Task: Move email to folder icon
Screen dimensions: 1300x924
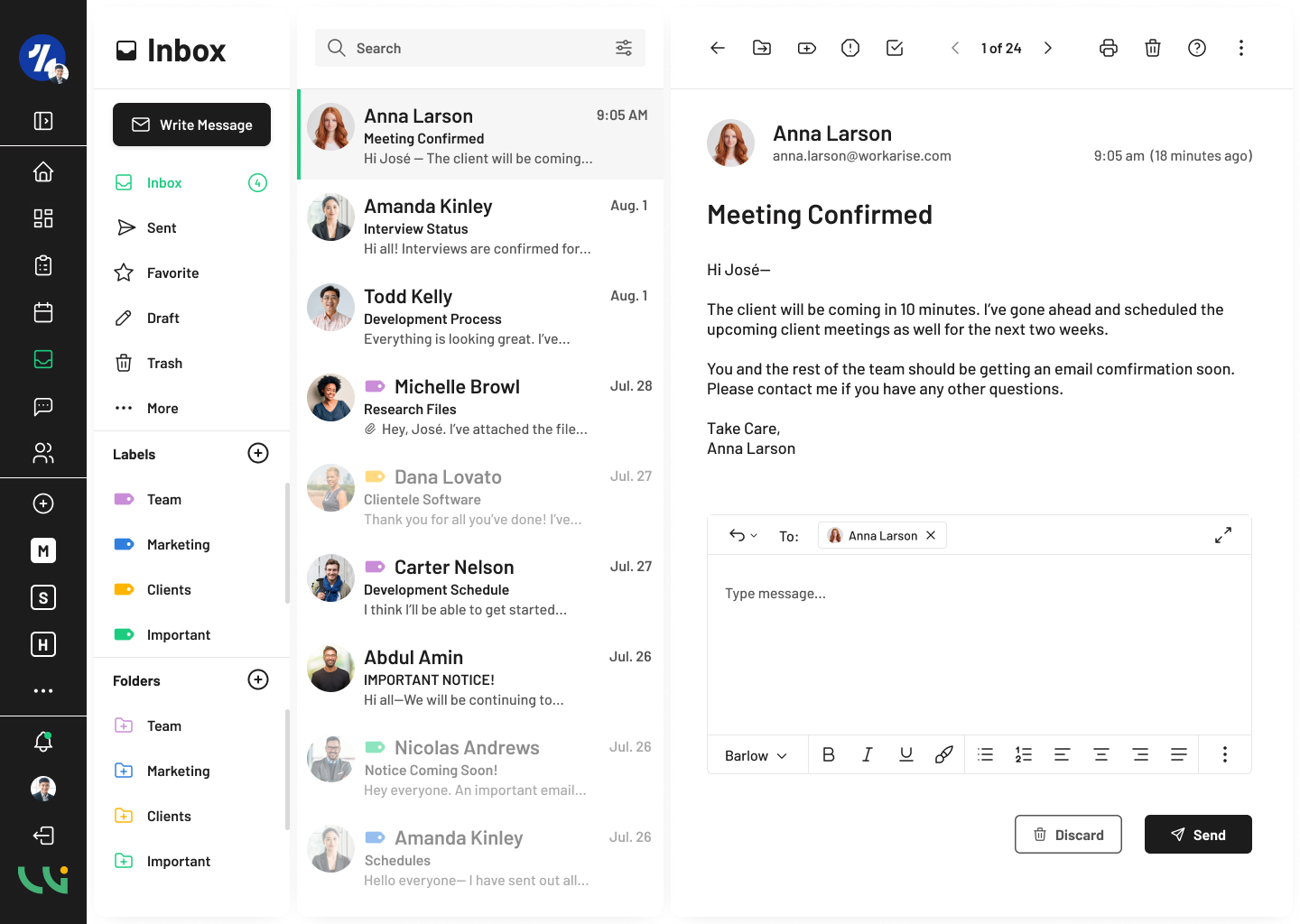Action: point(762,49)
